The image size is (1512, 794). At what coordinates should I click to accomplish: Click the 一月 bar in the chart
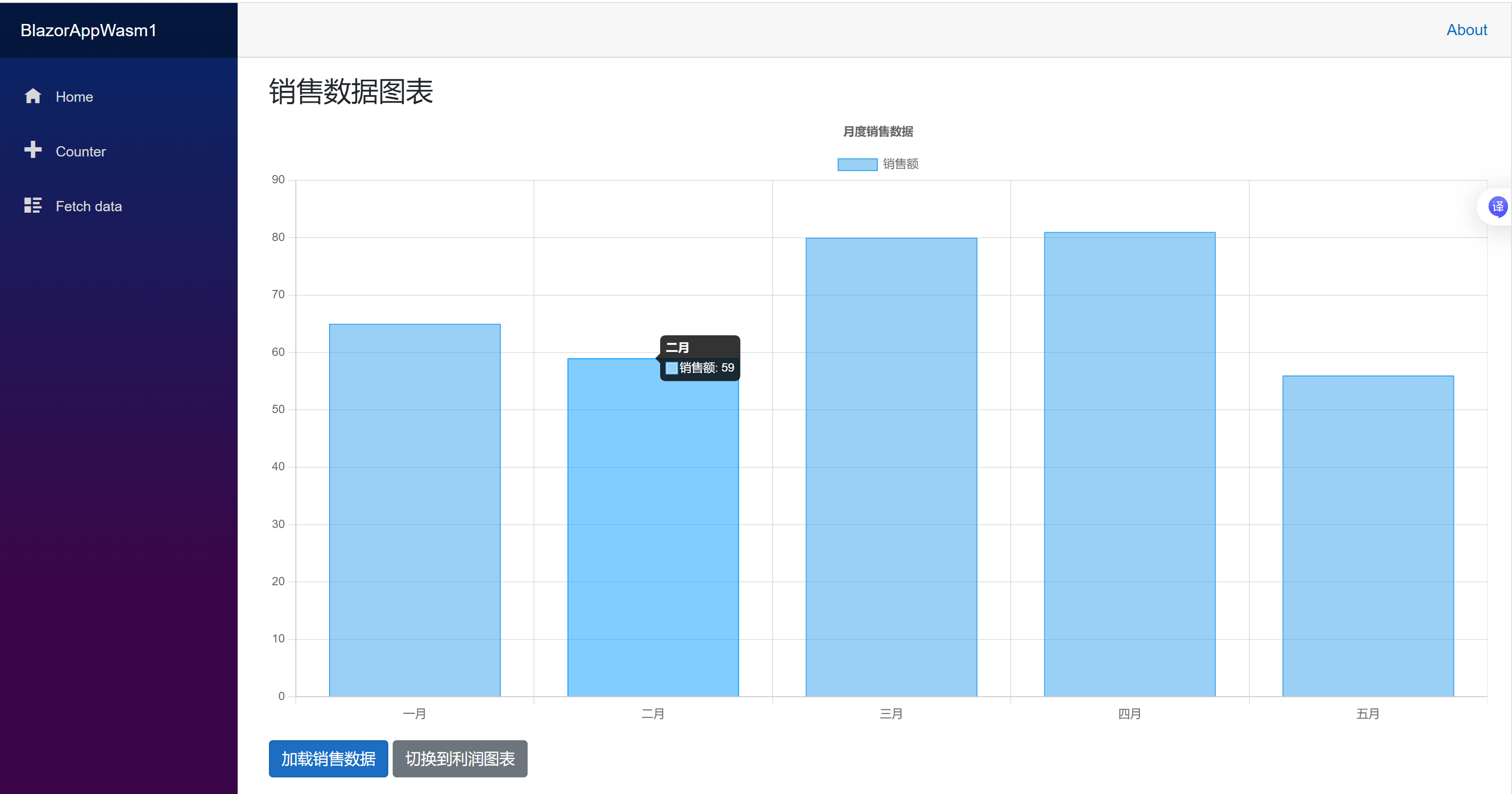pos(414,510)
